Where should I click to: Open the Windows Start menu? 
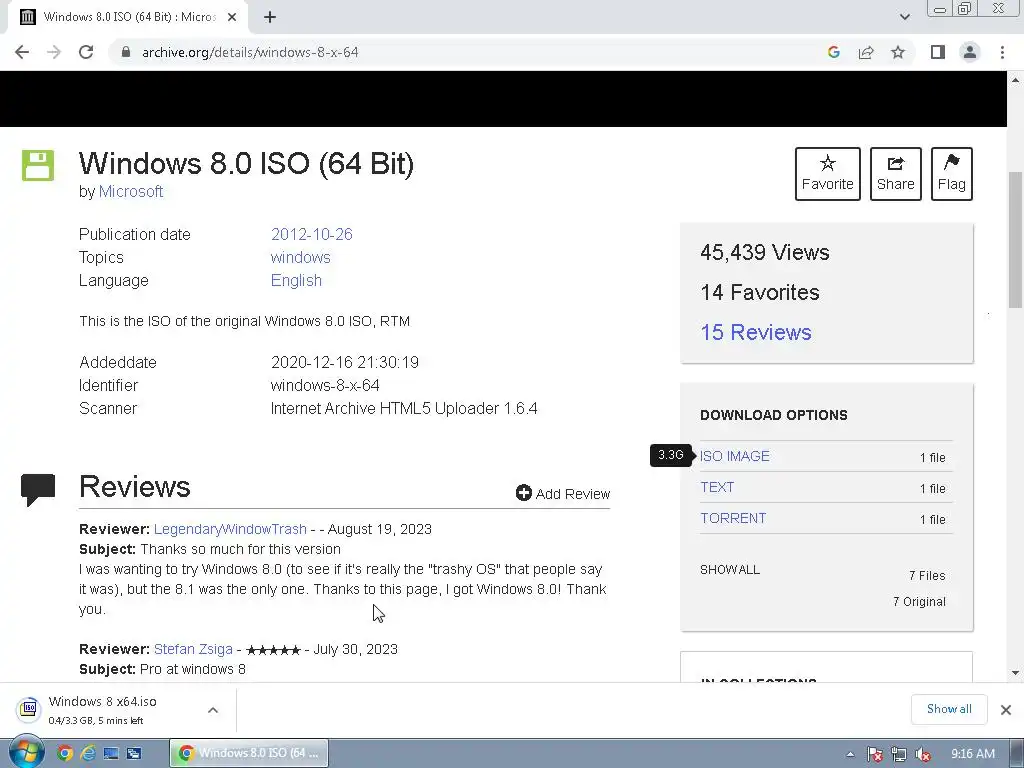pyautogui.click(x=26, y=752)
